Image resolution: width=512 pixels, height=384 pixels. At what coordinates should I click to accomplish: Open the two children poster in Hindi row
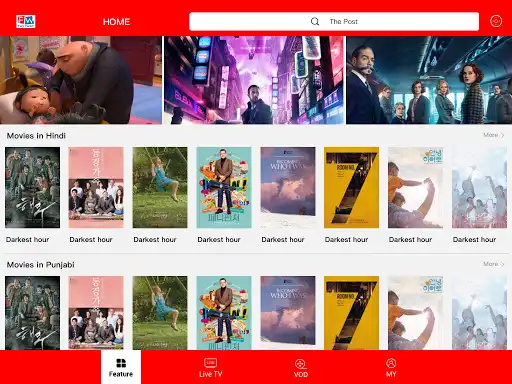pyautogui.click(x=415, y=188)
